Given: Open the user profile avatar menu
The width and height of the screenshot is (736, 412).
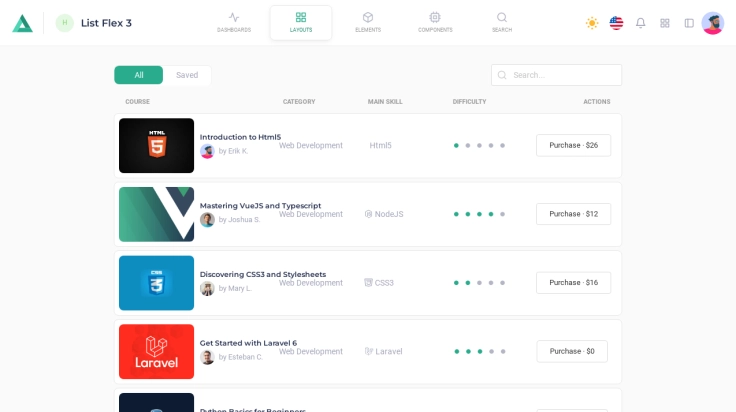Looking at the screenshot, I should 713,23.
